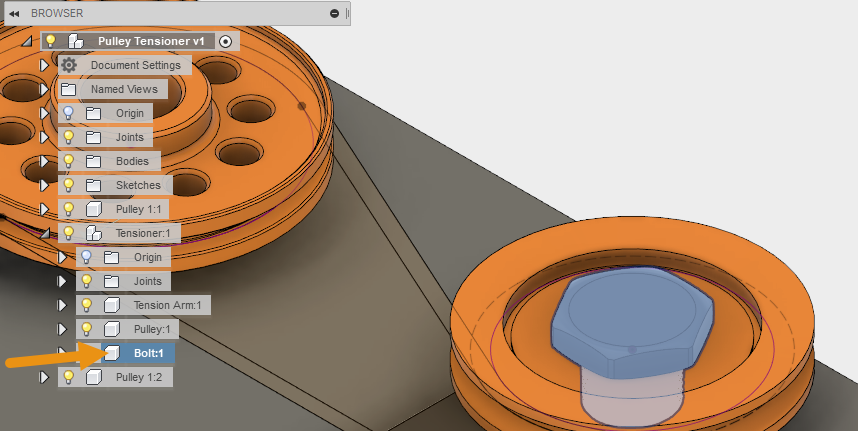Expand the Sketches folder
This screenshot has width=858, height=431.
click(44, 185)
